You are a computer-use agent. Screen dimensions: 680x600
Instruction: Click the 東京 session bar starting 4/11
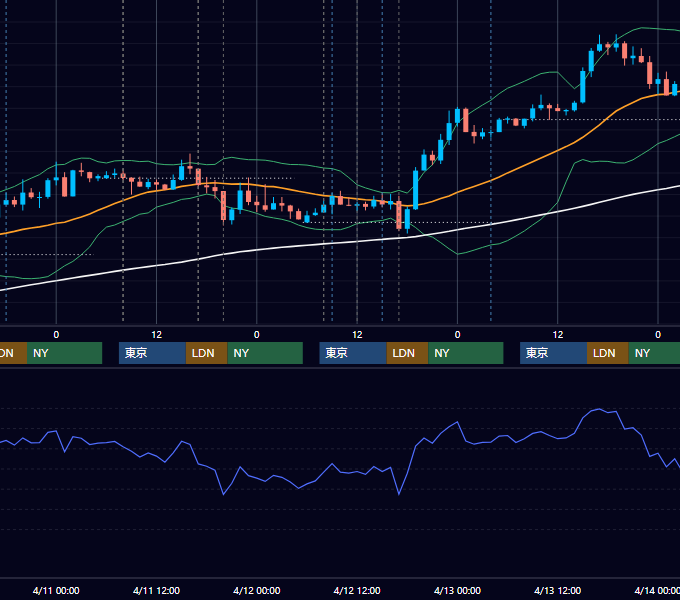[152, 353]
